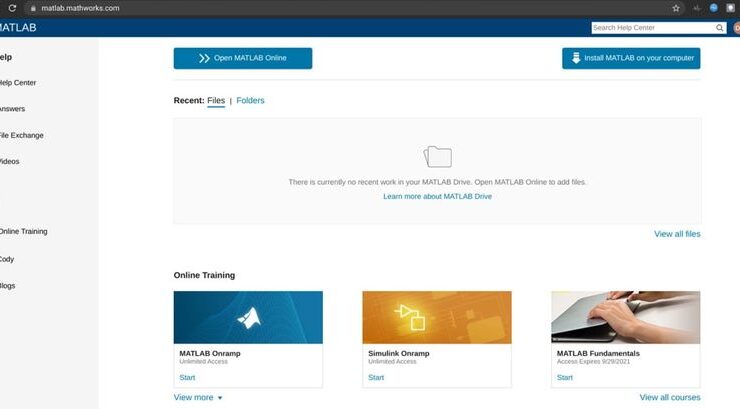740x409 pixels.
Task: Click the MATLAB Onramp course thumbnail
Action: pyautogui.click(x=248, y=317)
